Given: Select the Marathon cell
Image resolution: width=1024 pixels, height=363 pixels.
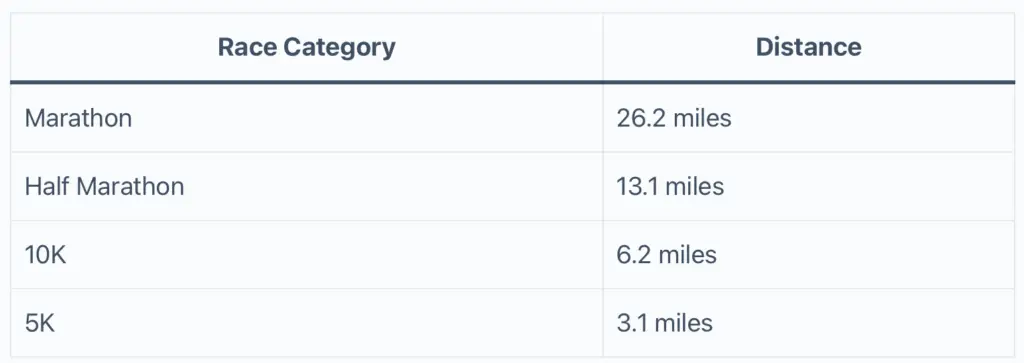Looking at the screenshot, I should pos(306,118).
